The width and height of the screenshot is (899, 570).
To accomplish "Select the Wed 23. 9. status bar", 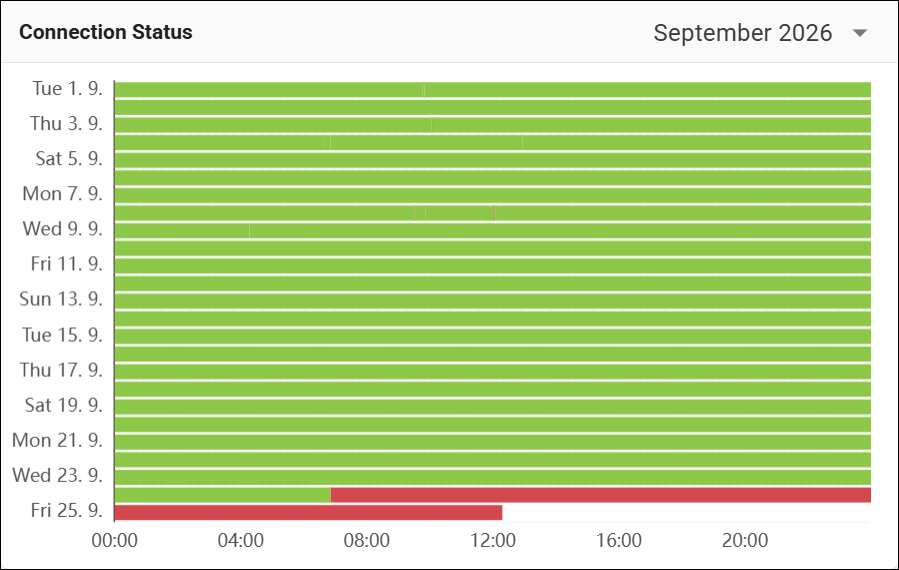I will point(493,477).
